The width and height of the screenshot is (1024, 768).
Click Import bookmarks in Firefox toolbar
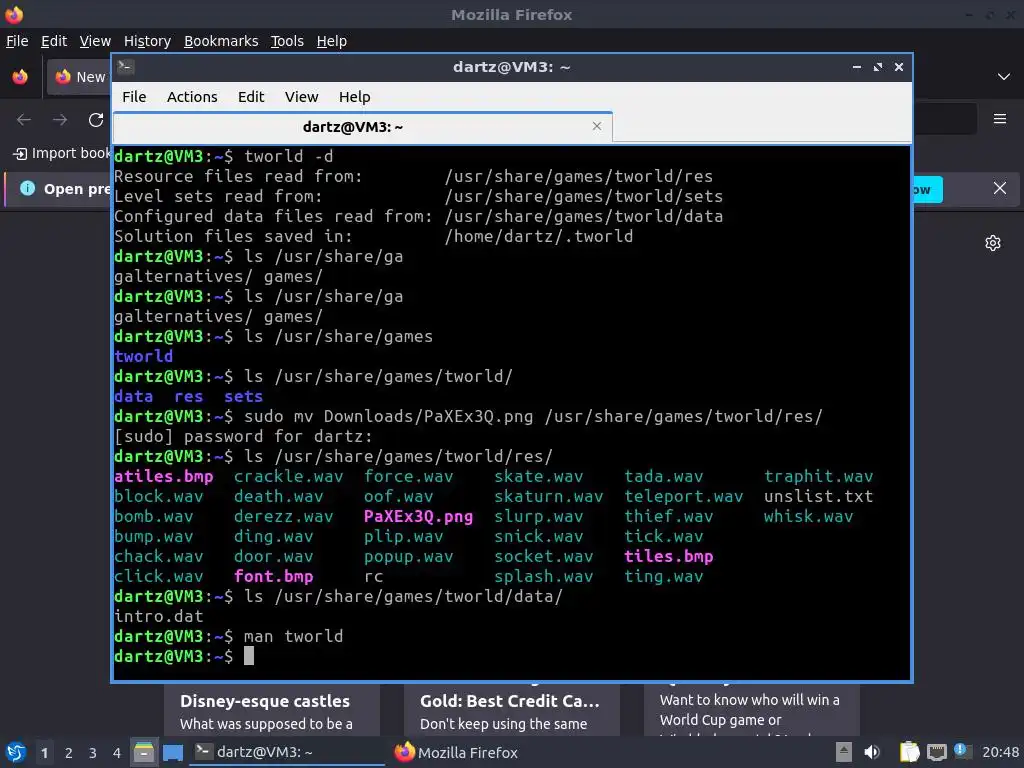[62, 153]
